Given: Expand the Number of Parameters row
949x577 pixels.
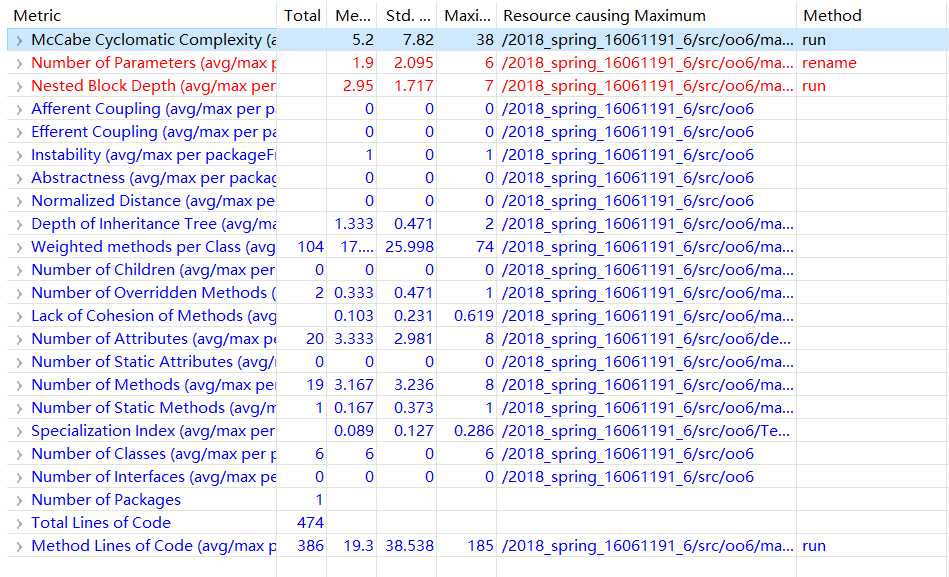Looking at the screenshot, I should point(19,64).
